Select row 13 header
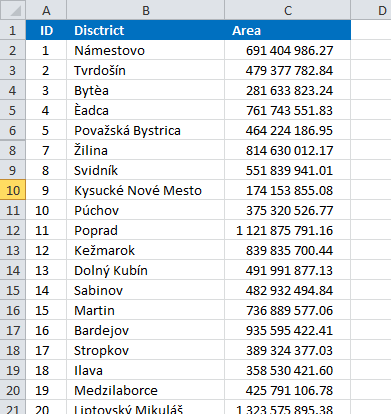Screen dimensions: 391x414 (13, 250)
